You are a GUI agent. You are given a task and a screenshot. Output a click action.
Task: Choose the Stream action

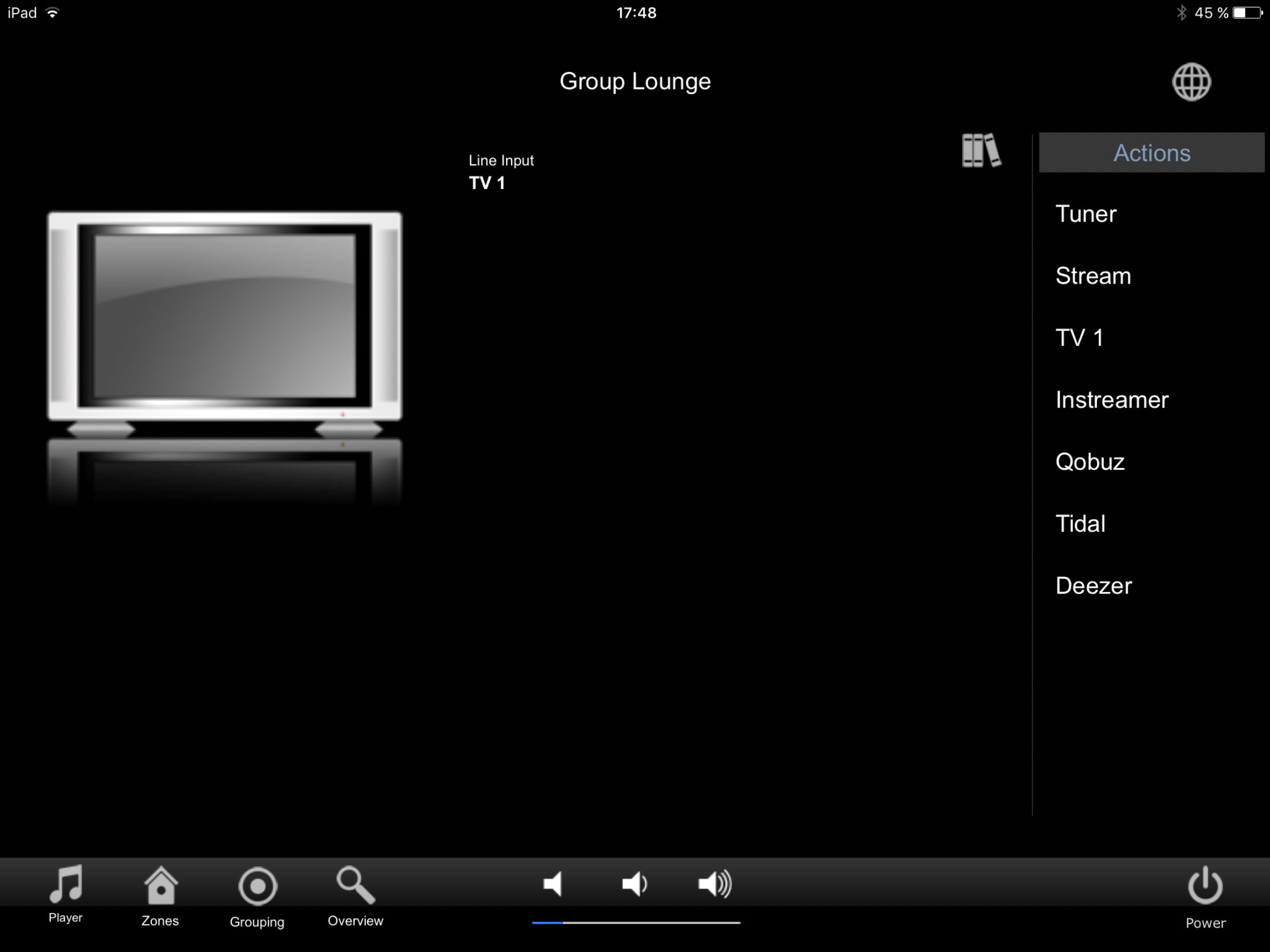pyautogui.click(x=1093, y=276)
